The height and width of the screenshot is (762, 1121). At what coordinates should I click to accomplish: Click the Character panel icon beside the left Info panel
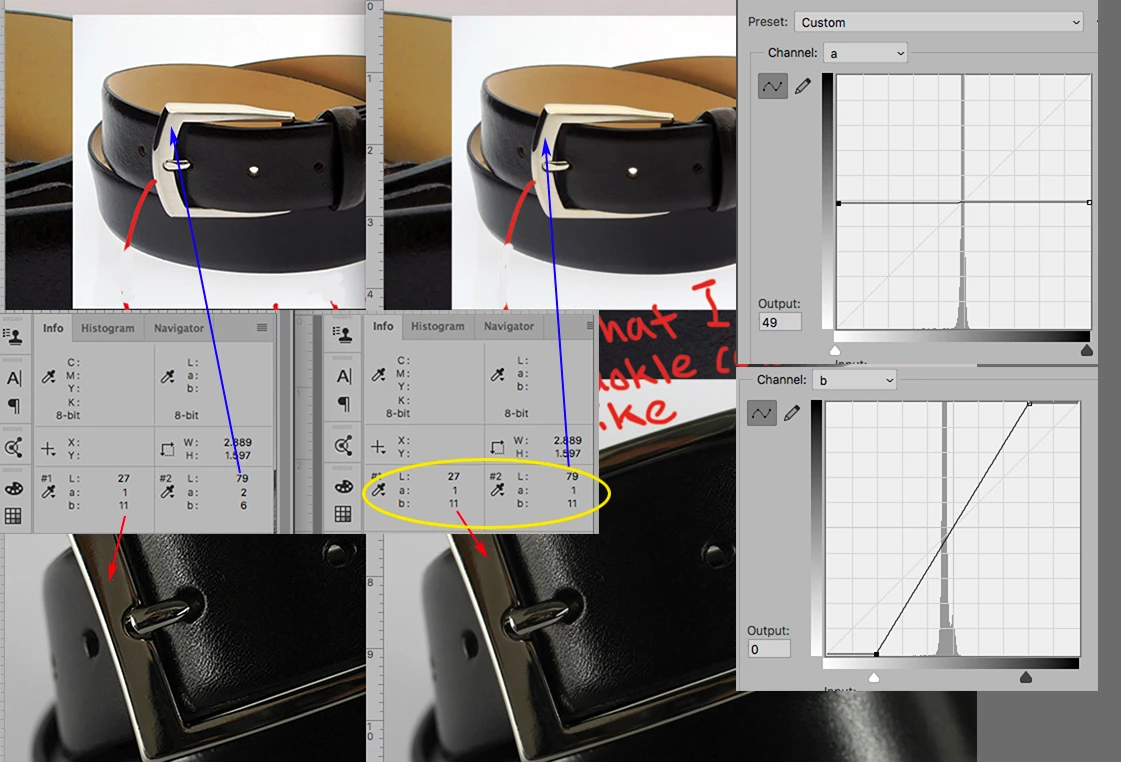pyautogui.click(x=14, y=378)
